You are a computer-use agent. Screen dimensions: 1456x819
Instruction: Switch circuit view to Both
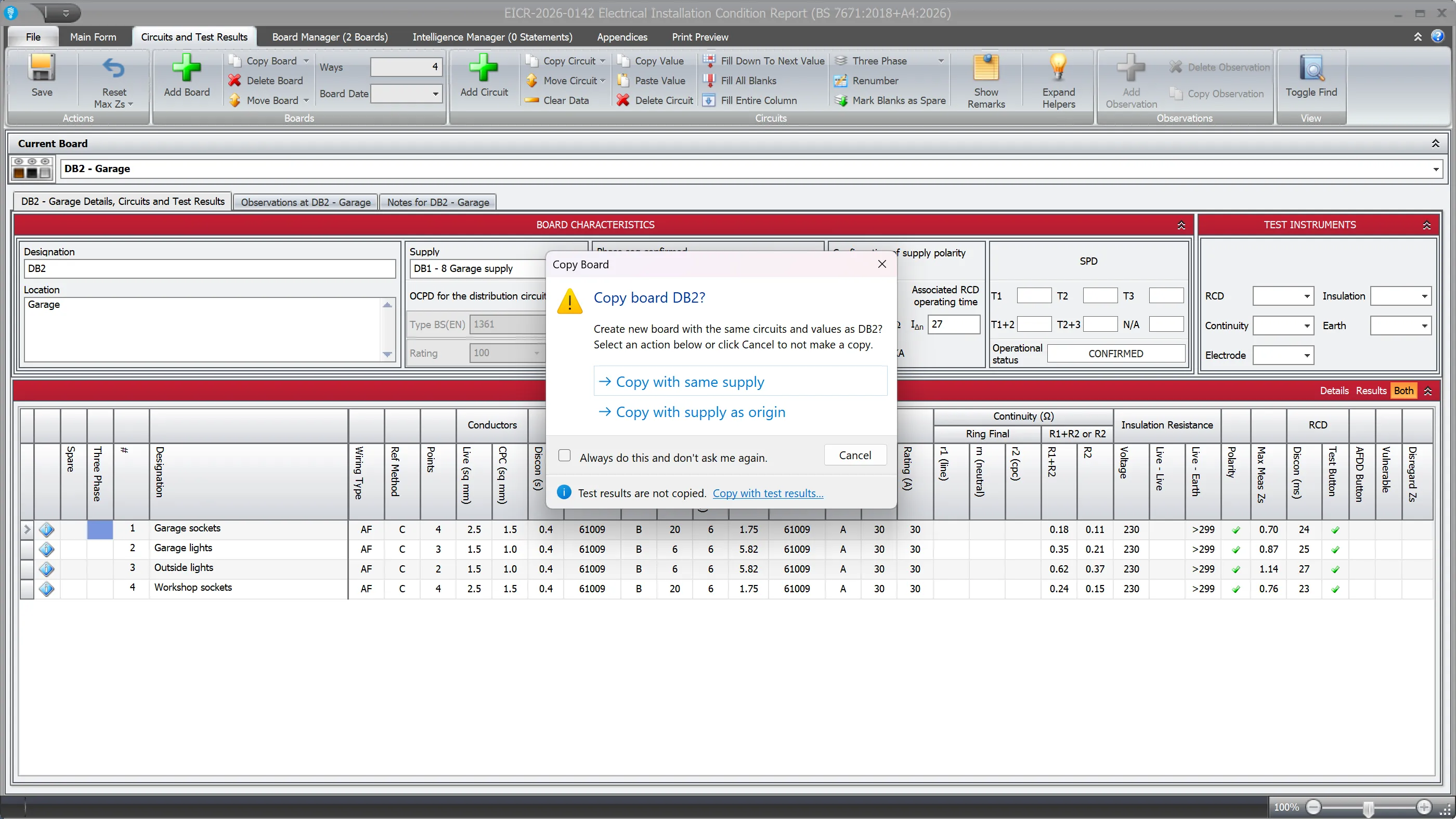[x=1403, y=391]
